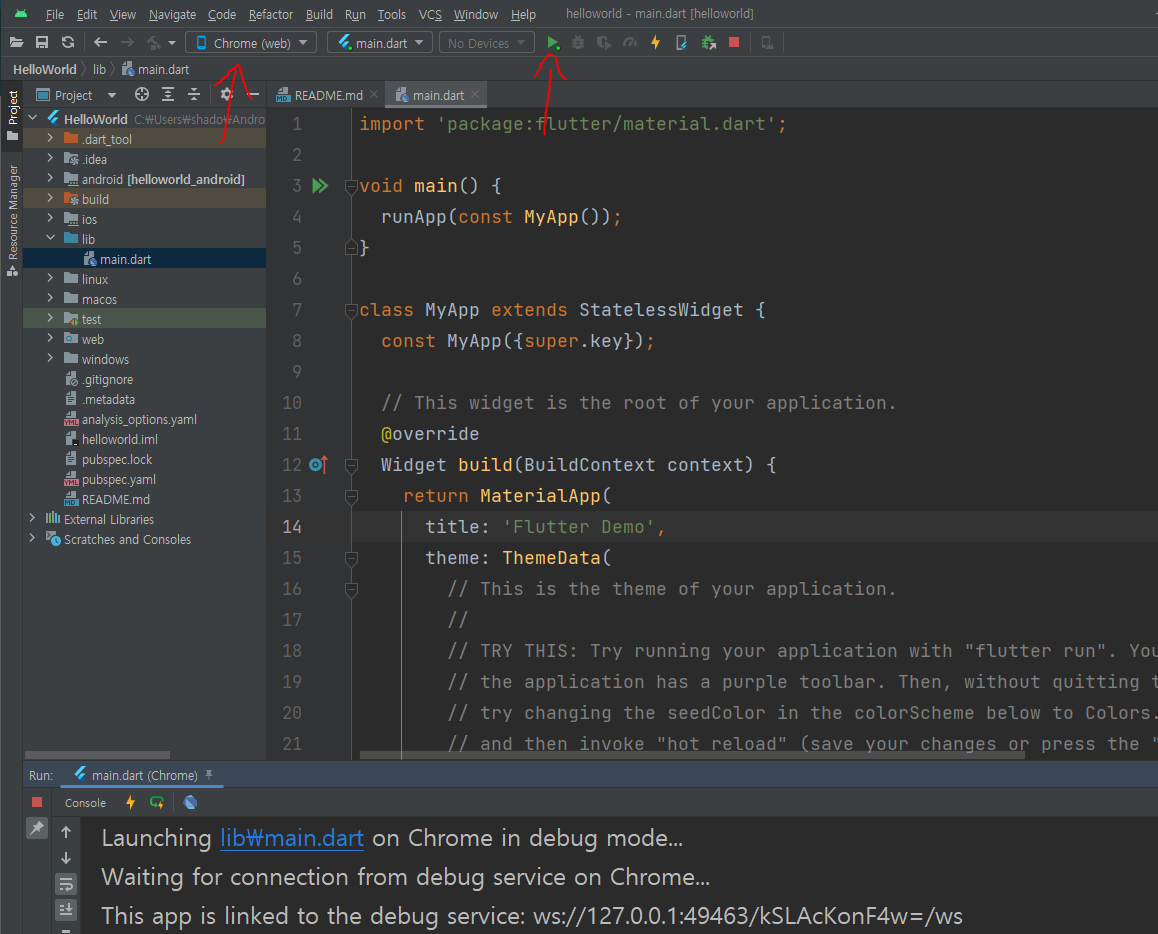Screen dimensions: 1158x934
Task: Expand External Libraries node
Action: [32, 518]
